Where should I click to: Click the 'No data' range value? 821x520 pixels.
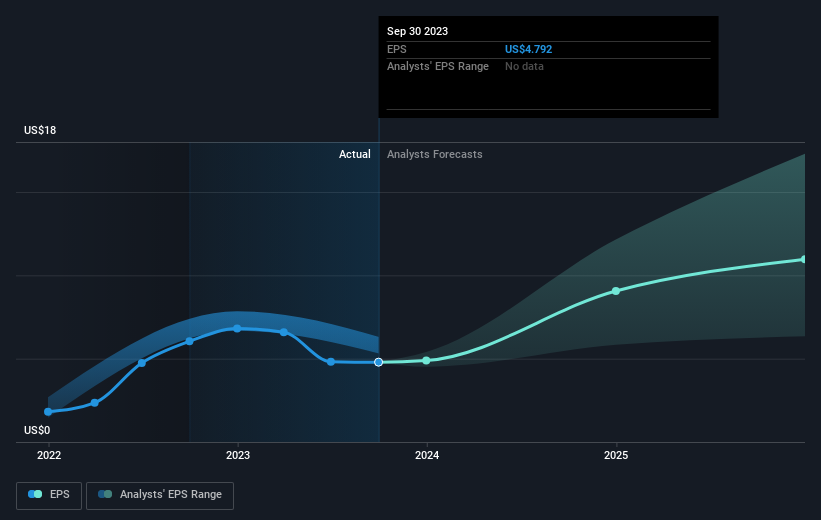point(524,67)
